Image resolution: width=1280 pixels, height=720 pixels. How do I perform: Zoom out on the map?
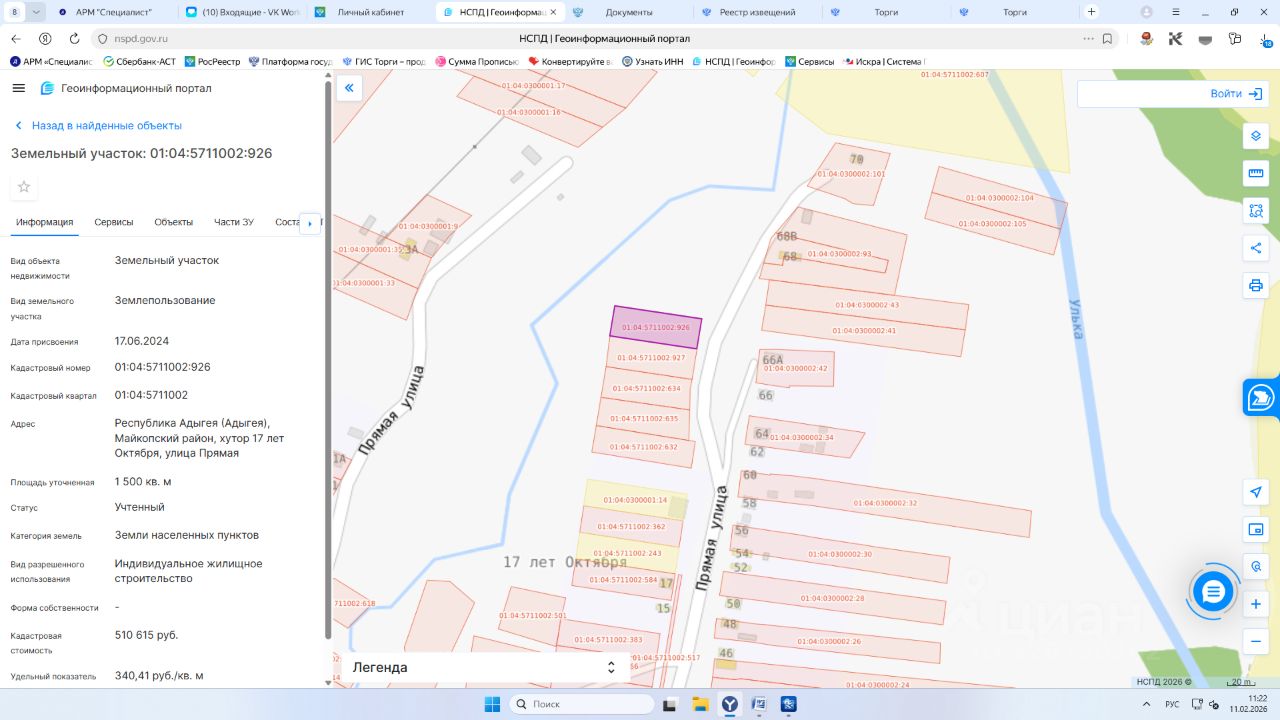1256,641
